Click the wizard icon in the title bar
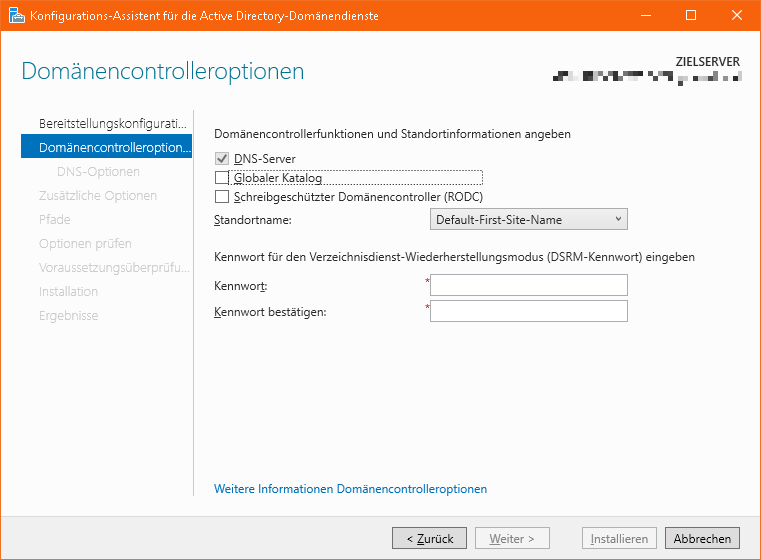Screen dimensions: 761x560 click(x=15, y=16)
